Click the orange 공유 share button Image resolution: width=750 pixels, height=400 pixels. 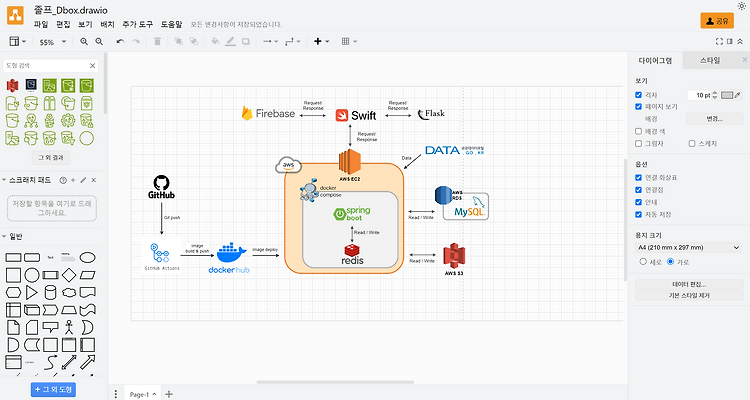point(717,21)
